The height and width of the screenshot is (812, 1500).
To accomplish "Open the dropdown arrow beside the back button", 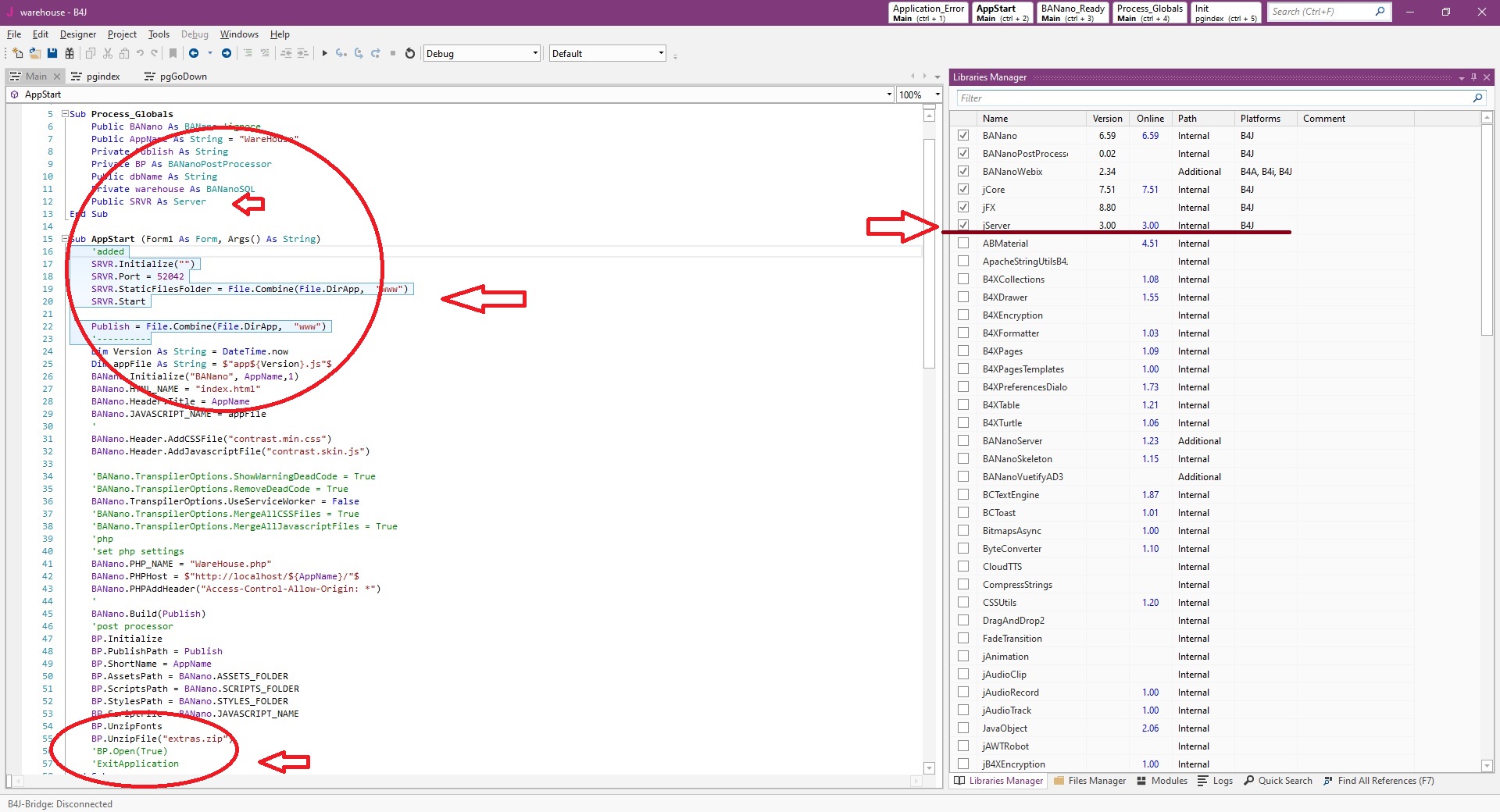I will pyautogui.click(x=209, y=53).
